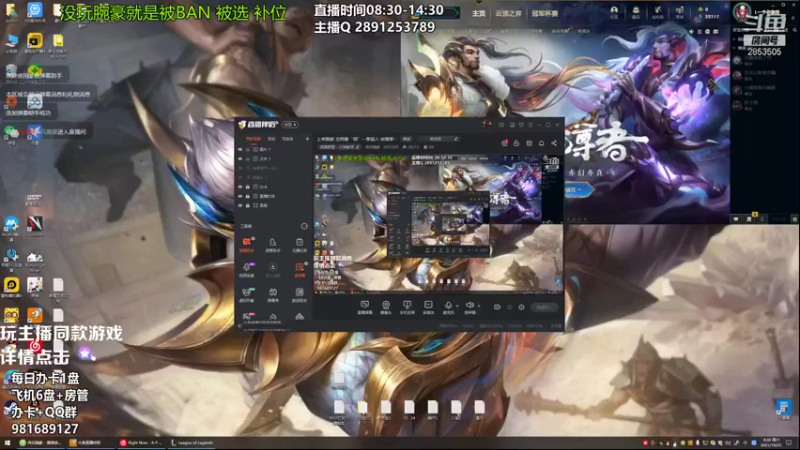Click the speaker icon in streaming toolbar

pyautogui.click(x=469, y=305)
